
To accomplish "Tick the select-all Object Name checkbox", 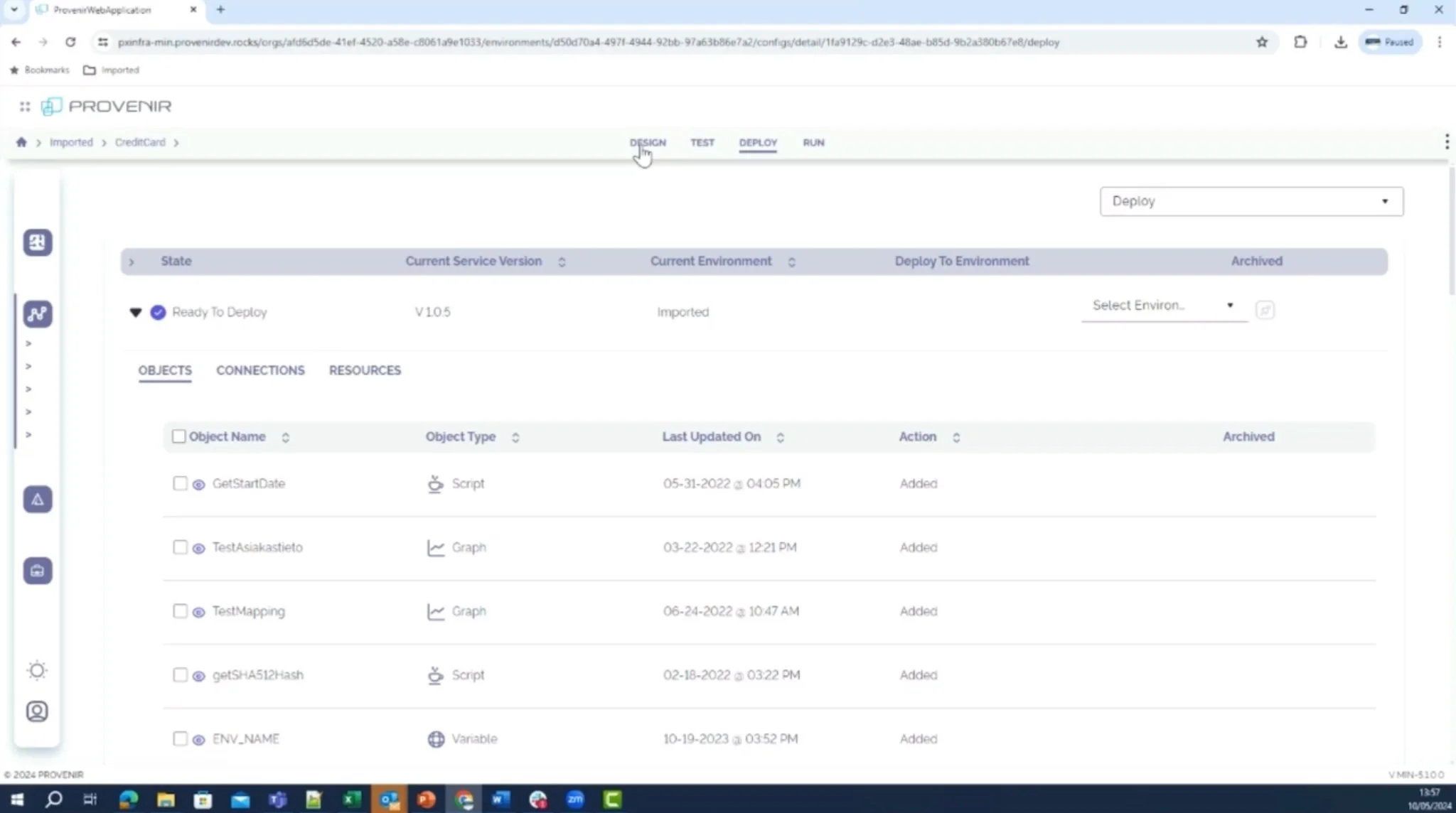I will (178, 436).
